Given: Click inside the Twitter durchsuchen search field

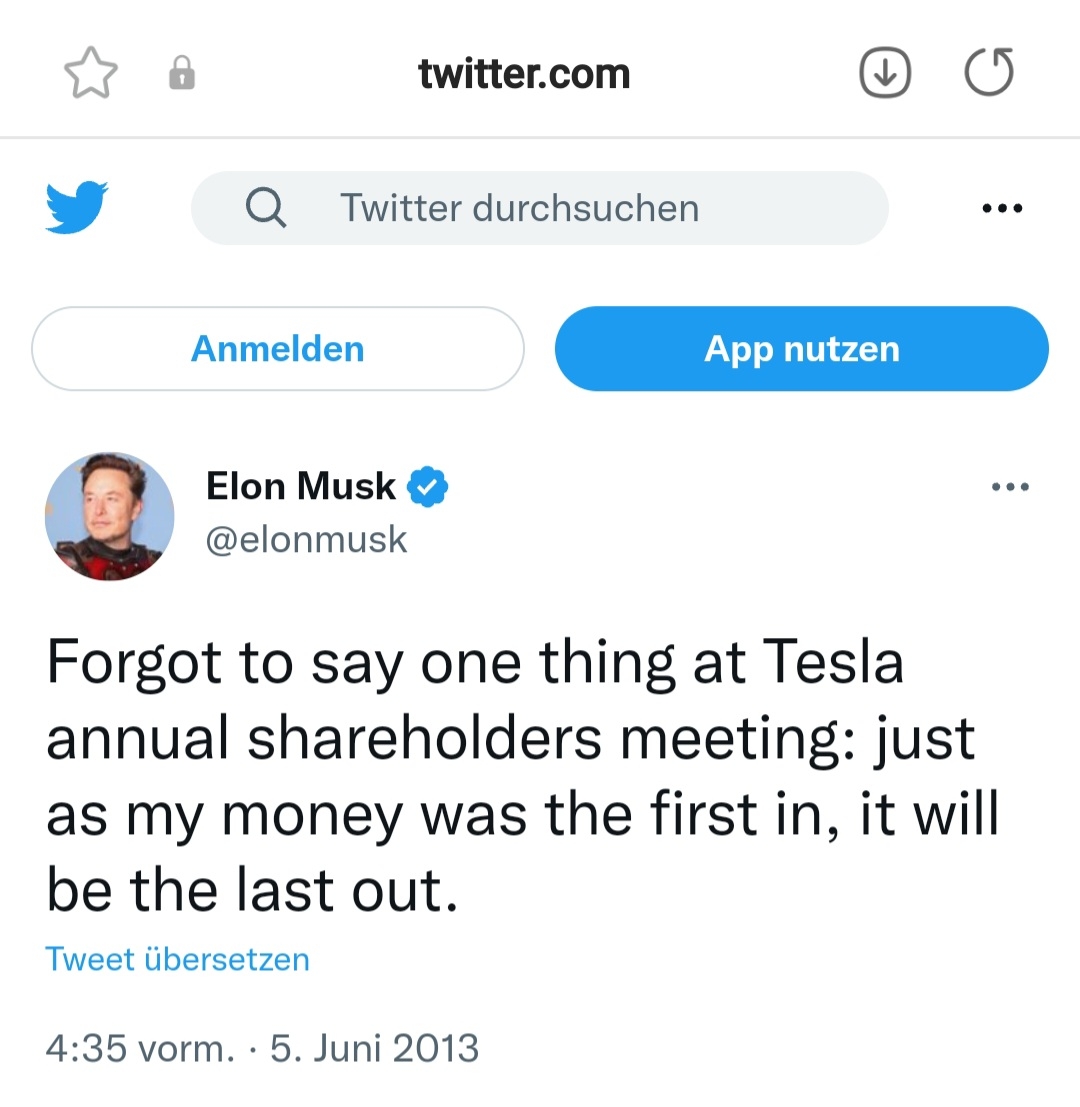Looking at the screenshot, I should coord(520,207).
